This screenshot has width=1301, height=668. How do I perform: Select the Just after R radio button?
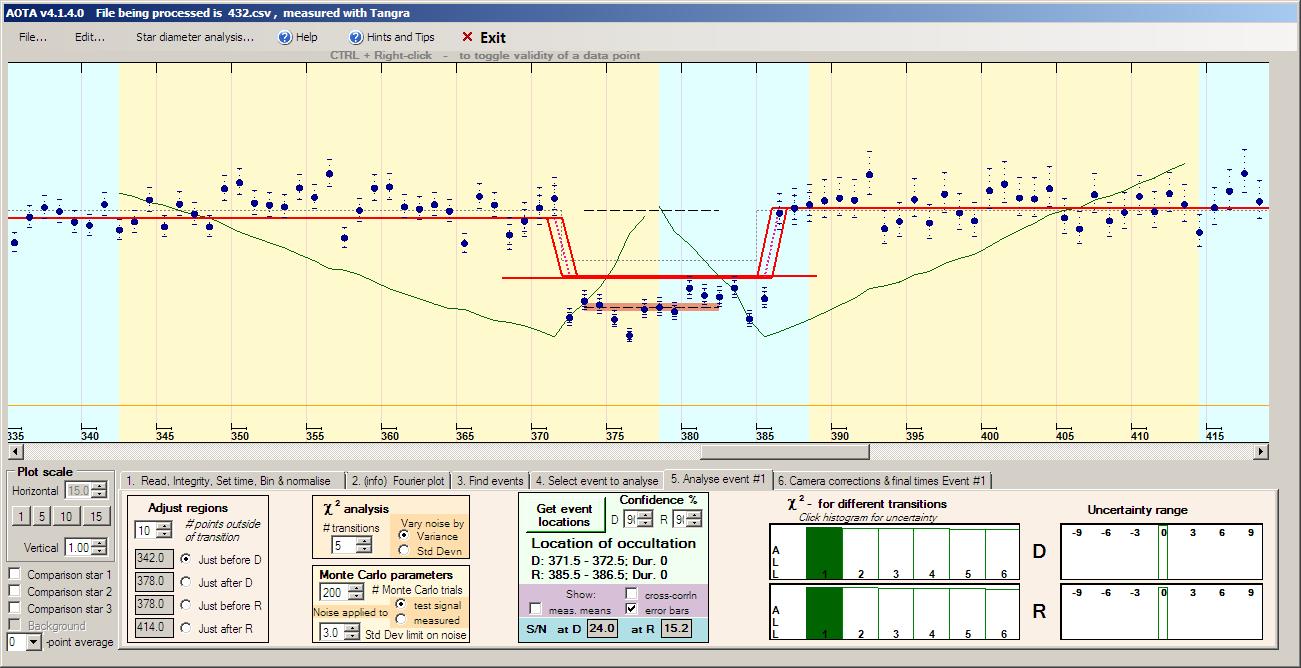click(x=186, y=628)
